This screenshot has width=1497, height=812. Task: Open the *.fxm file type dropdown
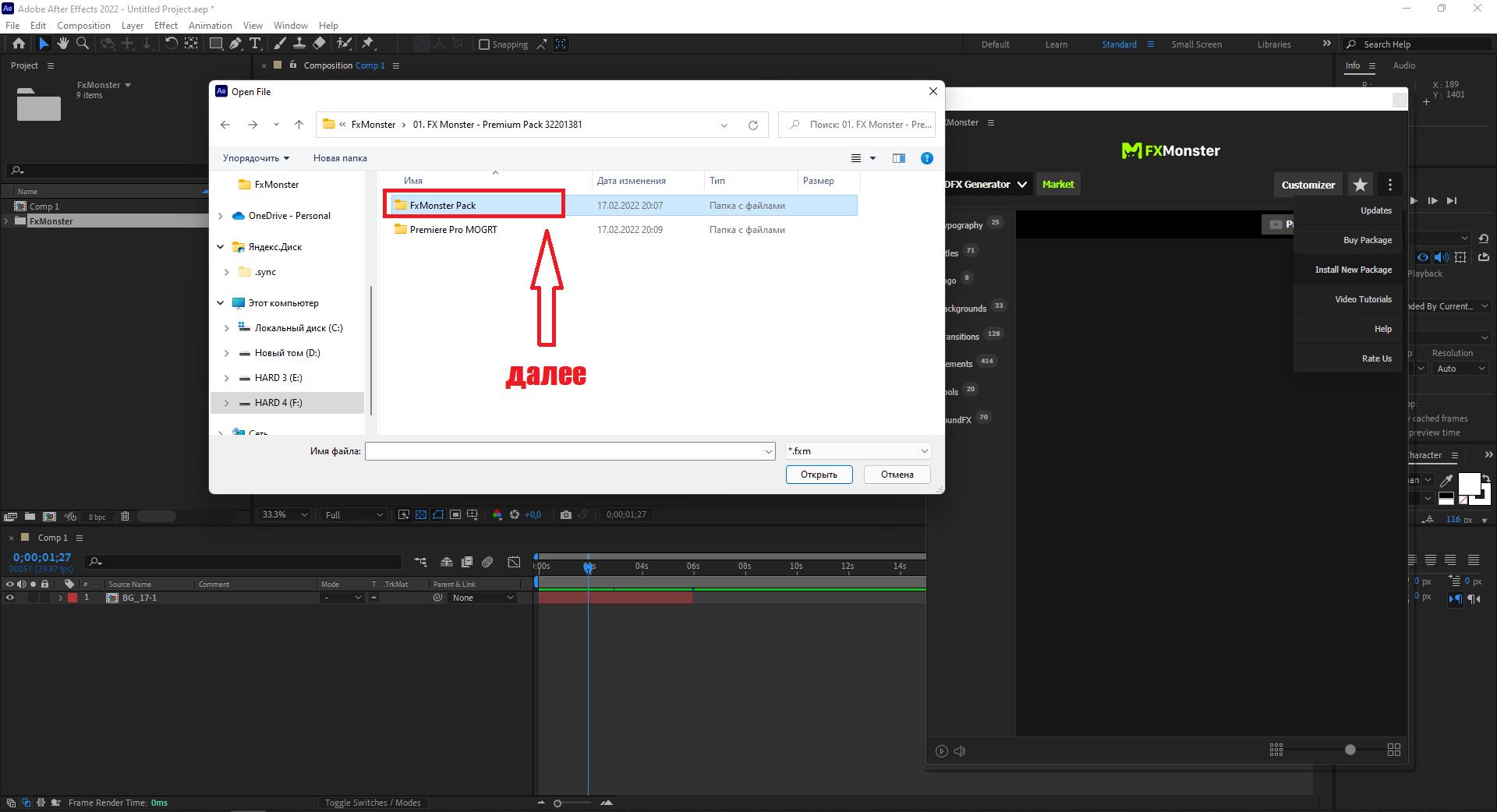tap(858, 451)
